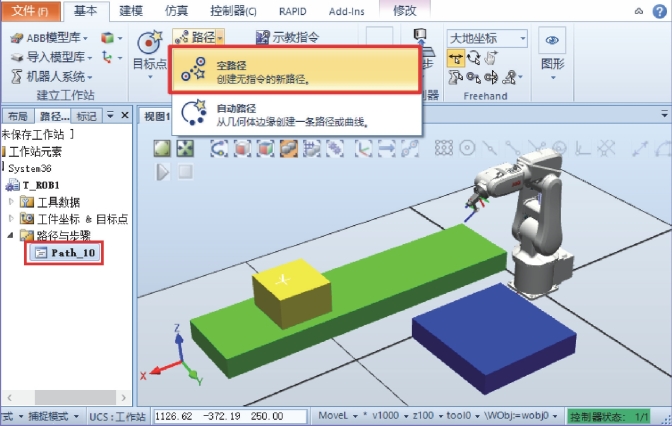Toggle the freehand Rotate tool
Image resolution: width=672 pixels, height=426 pixels.
pos(474,58)
